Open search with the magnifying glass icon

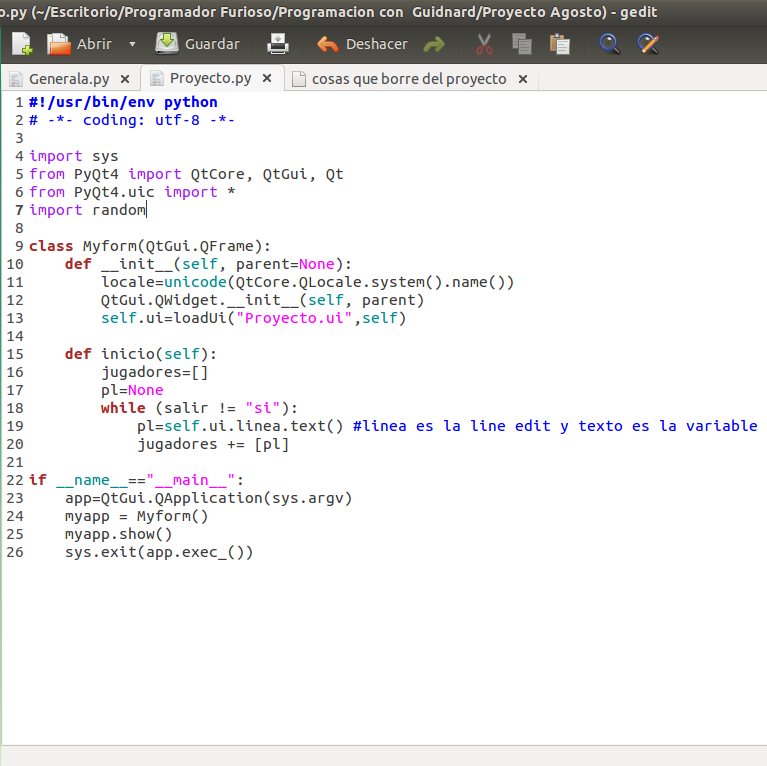tap(609, 44)
